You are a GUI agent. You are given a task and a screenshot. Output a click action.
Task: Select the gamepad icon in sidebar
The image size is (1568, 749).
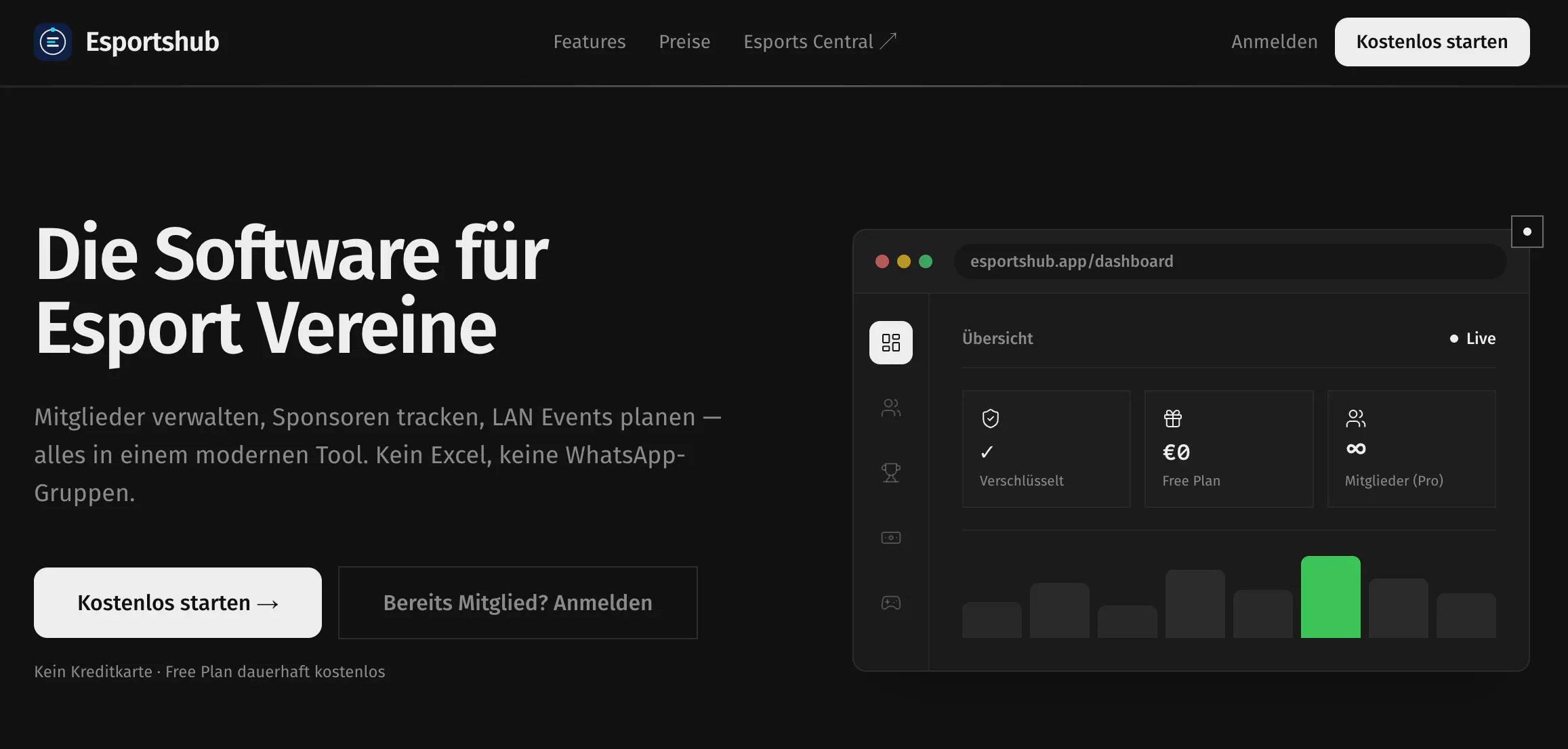[x=891, y=603]
